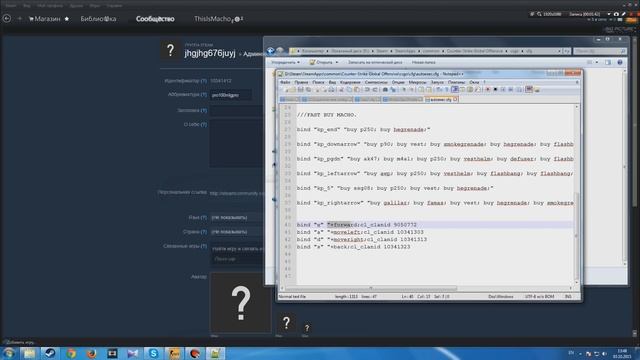Click Новая папка in the Explorer toolbar
The height and width of the screenshot is (360, 640).
[423, 62]
